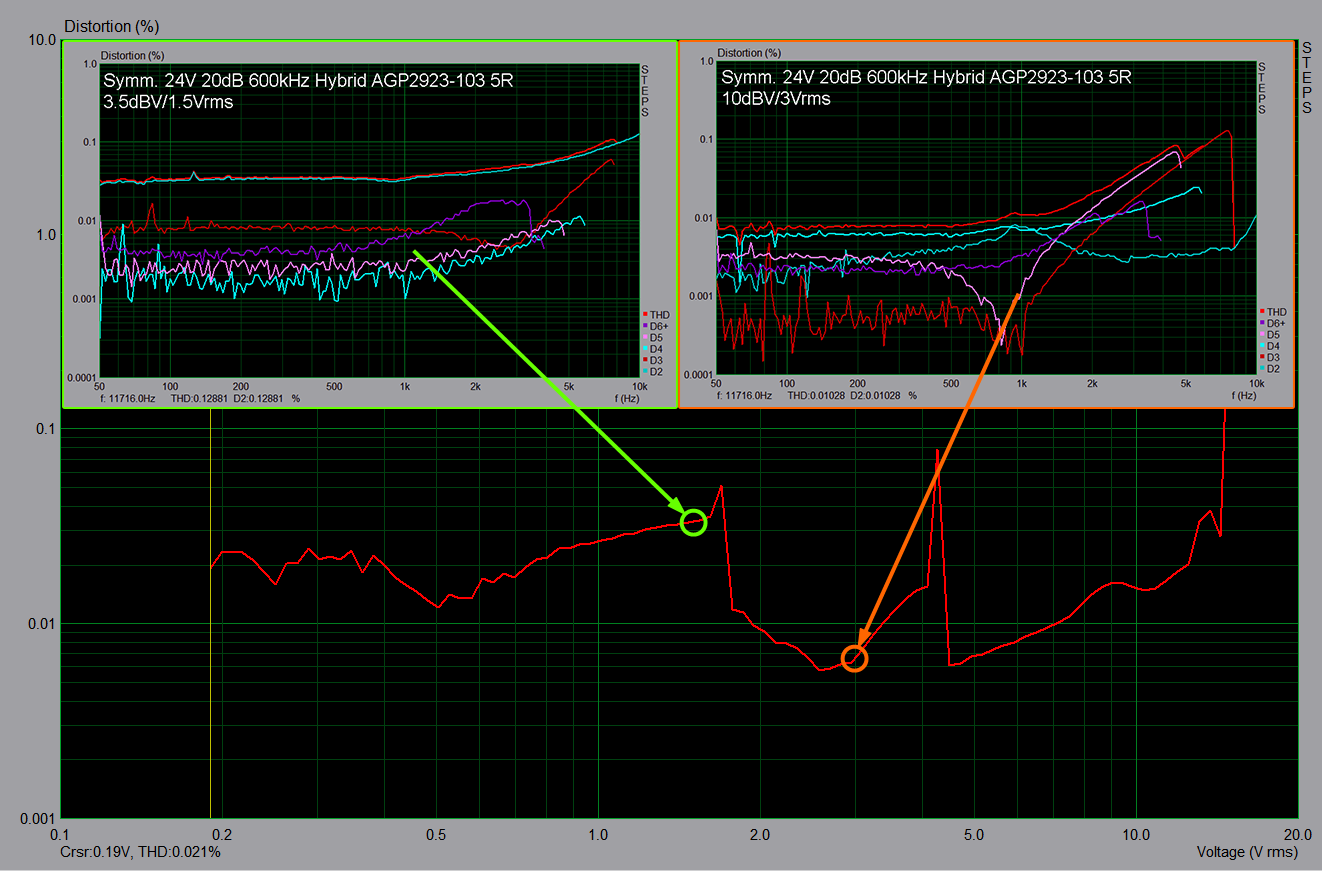Click the purple D6+ legend square in right inset
The width and height of the screenshot is (1322, 871).
tap(1260, 323)
